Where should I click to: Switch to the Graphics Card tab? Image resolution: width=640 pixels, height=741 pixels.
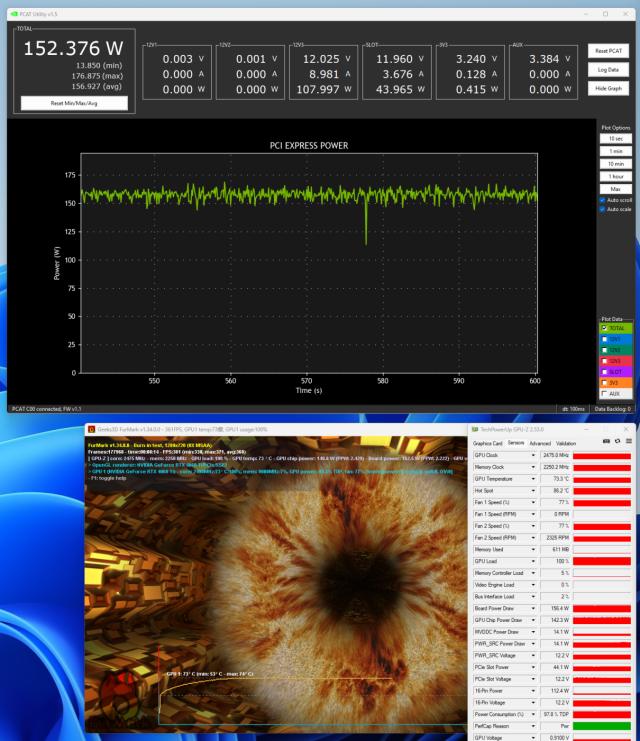point(488,442)
